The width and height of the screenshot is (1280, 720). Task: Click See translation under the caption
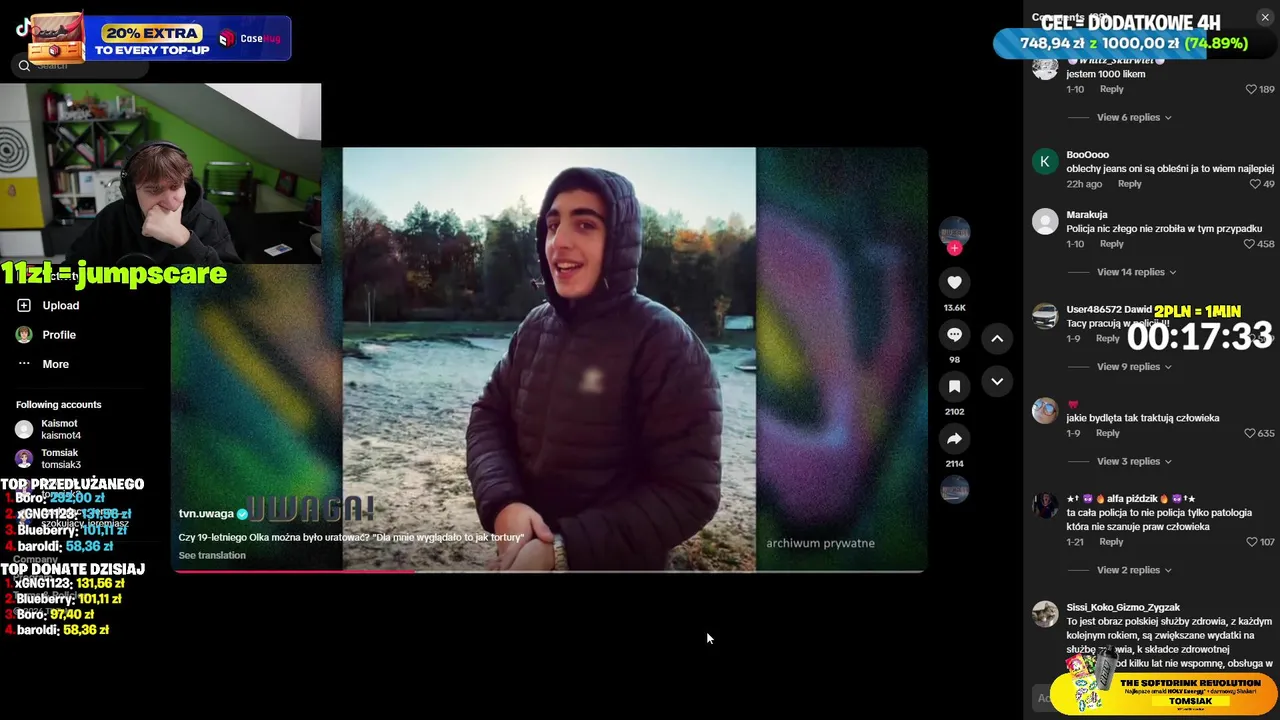coord(212,555)
